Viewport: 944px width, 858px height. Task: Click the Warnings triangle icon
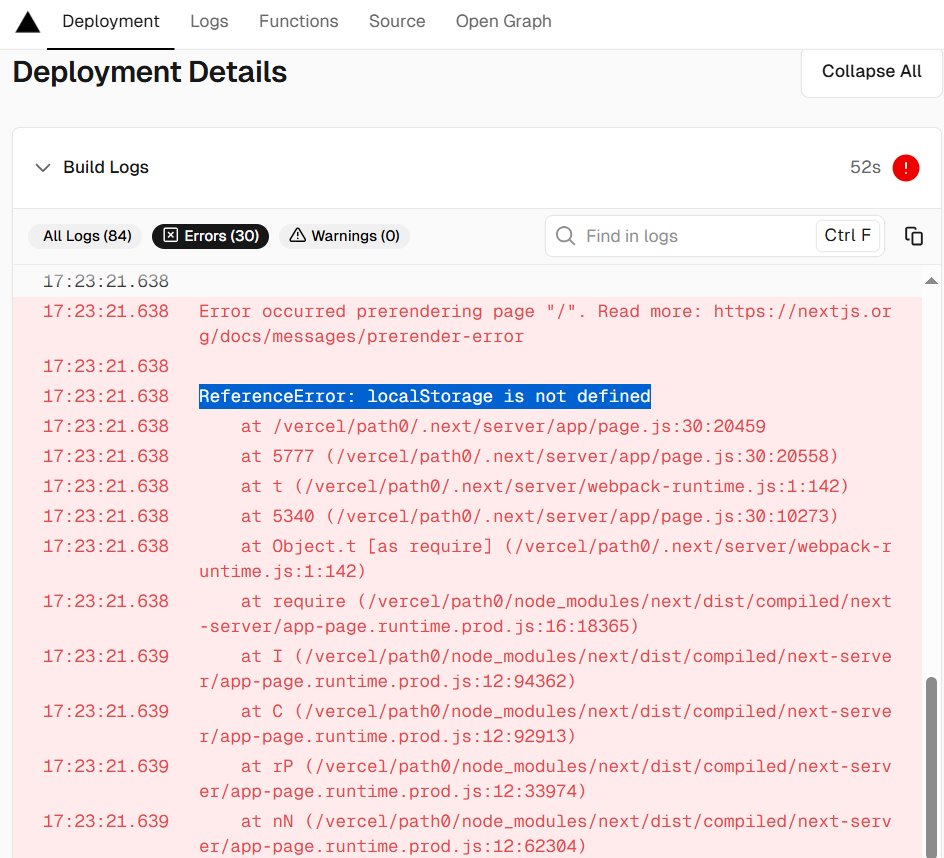297,235
